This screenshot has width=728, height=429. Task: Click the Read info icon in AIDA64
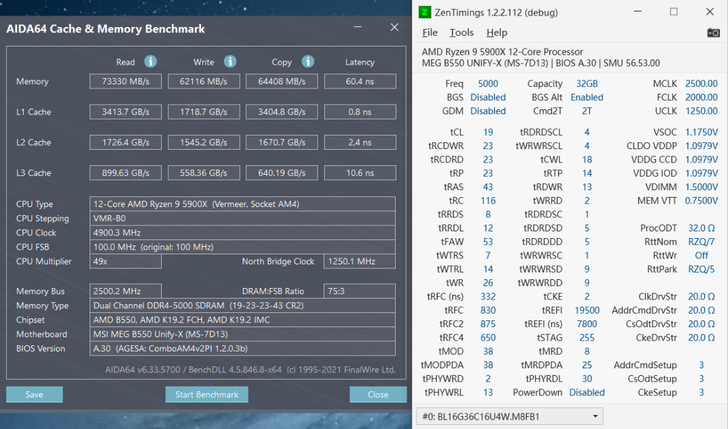pyautogui.click(x=150, y=61)
